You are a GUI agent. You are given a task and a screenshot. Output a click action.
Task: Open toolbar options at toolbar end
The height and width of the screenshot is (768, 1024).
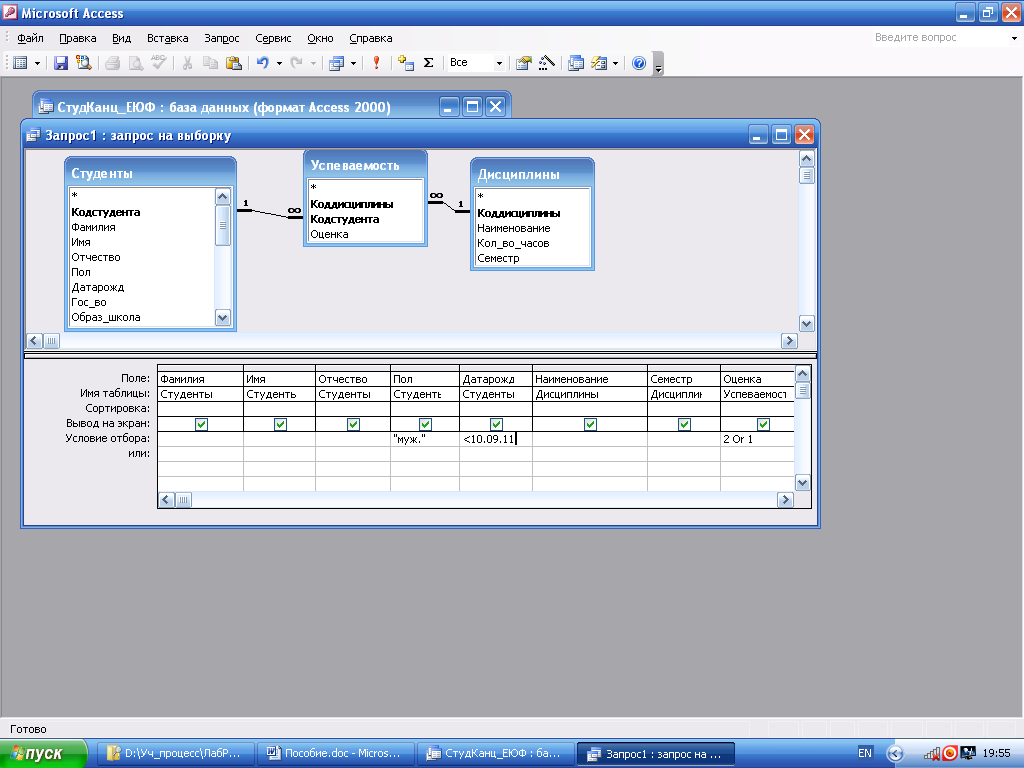point(658,64)
